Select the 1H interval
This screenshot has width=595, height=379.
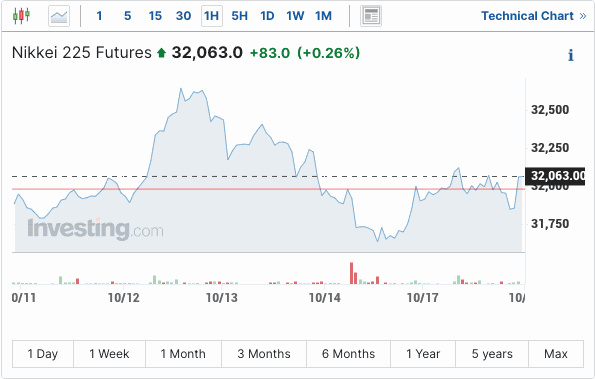pos(212,16)
